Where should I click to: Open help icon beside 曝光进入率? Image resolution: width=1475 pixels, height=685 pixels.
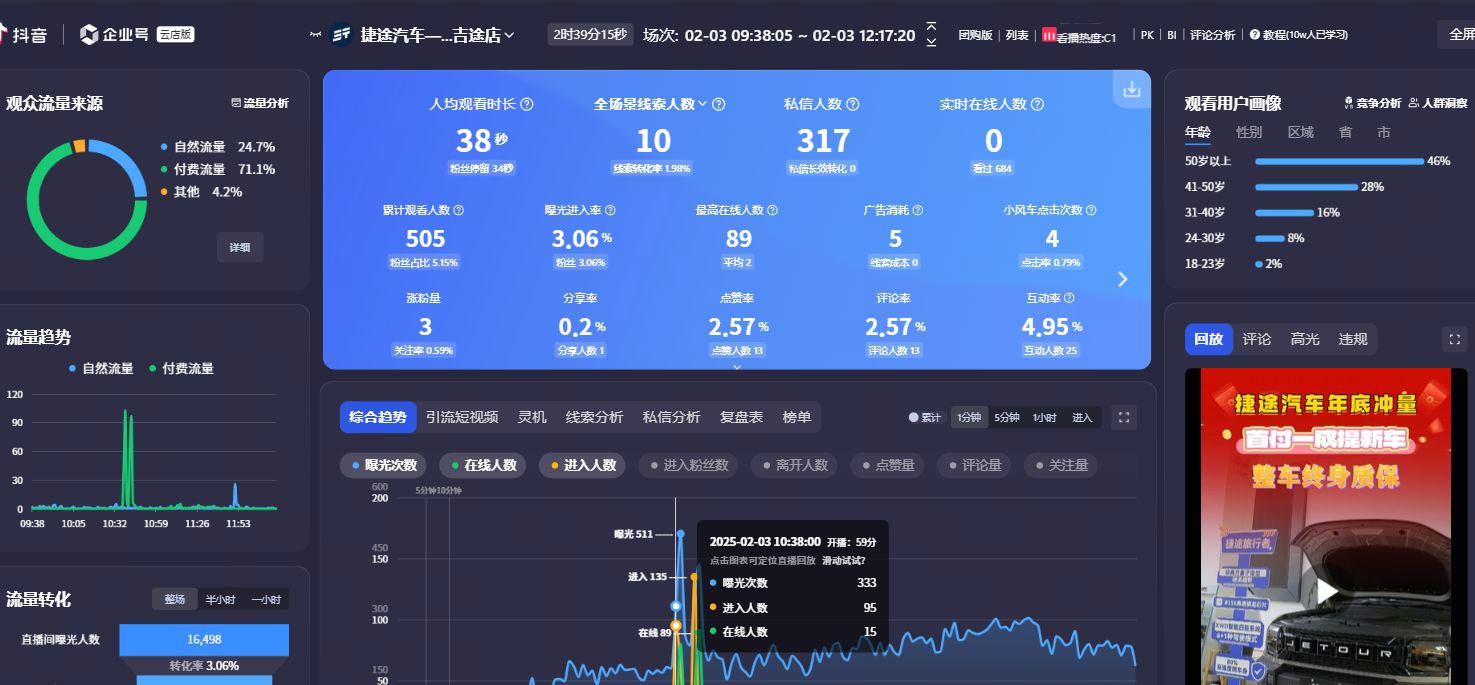click(x=610, y=211)
